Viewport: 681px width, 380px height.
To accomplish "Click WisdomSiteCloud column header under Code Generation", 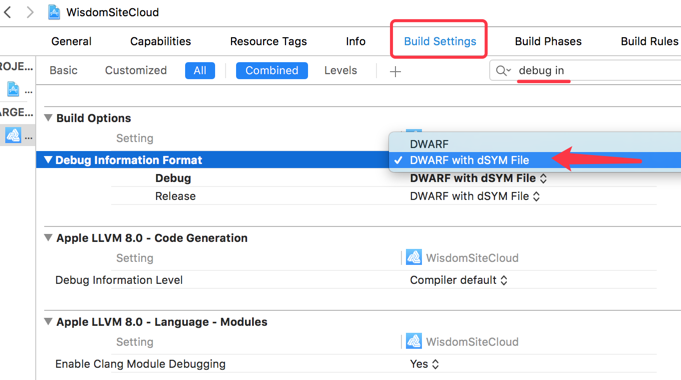I will tap(472, 258).
